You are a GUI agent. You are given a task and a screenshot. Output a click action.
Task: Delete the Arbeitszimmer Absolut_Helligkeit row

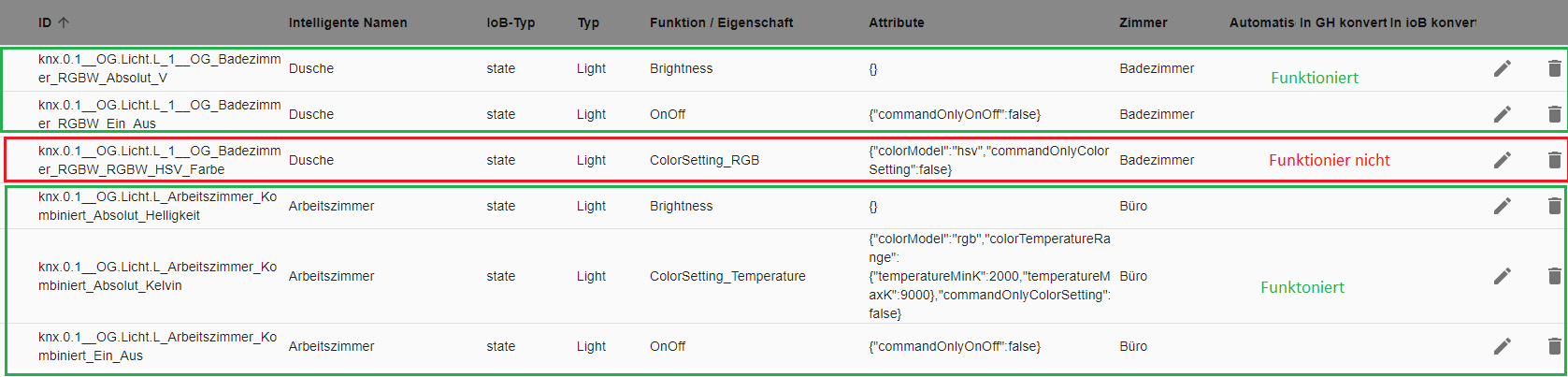[1554, 206]
